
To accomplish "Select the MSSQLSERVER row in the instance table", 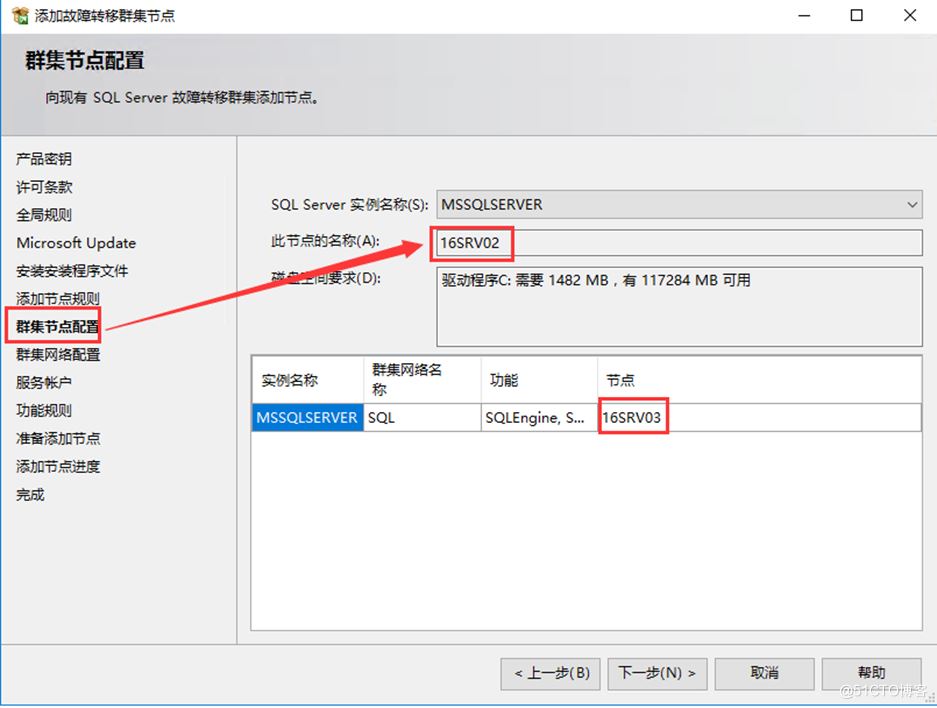I will pyautogui.click(x=310, y=417).
